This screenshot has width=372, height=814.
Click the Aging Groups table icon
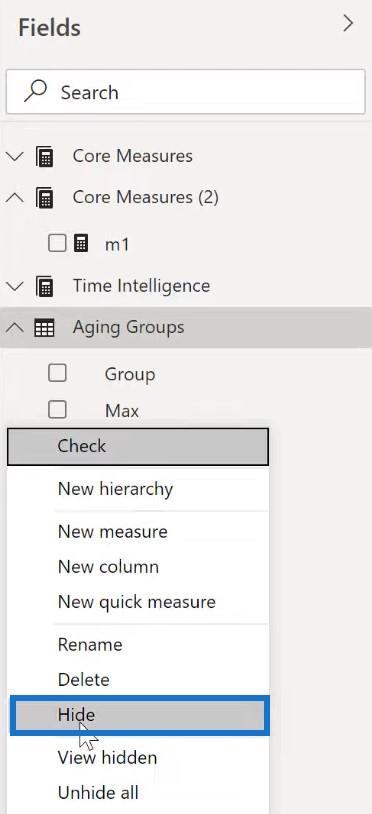point(44,328)
